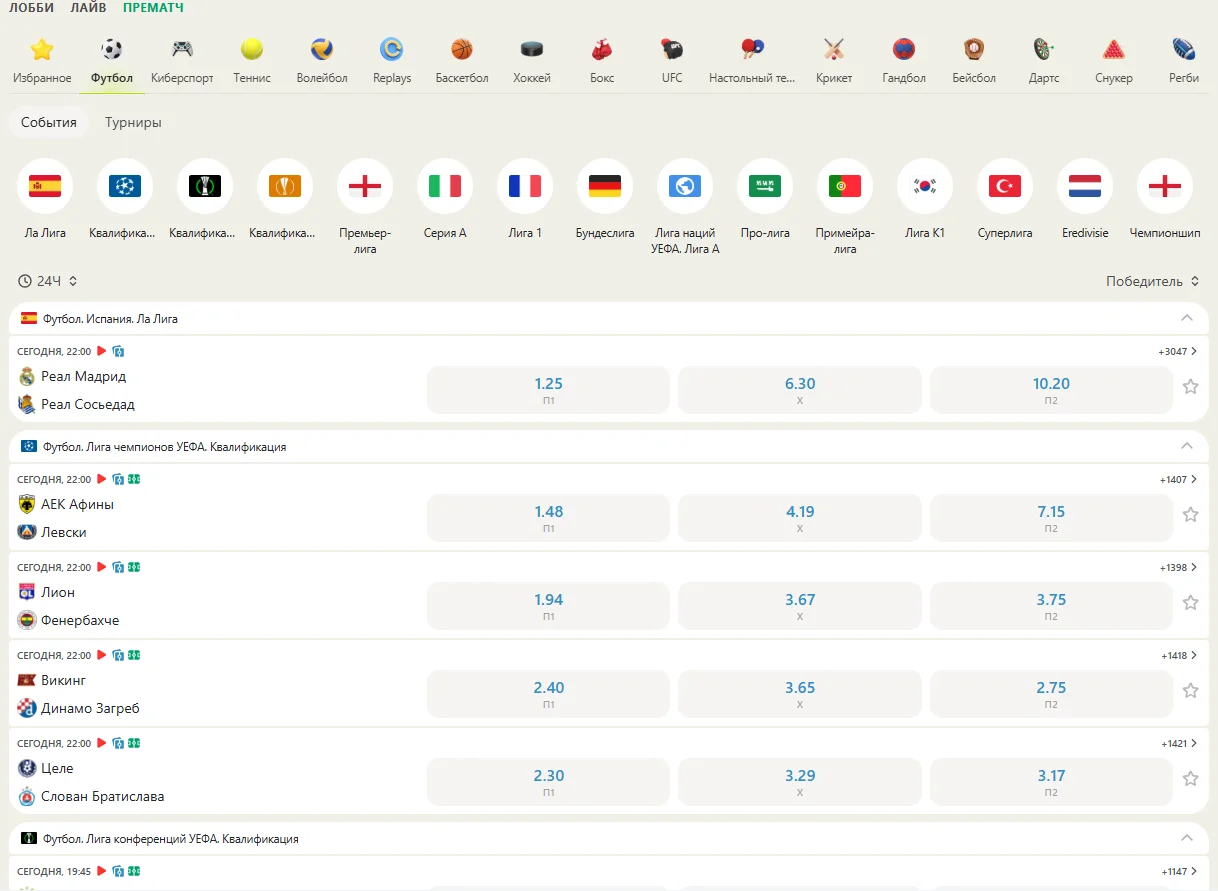Add Реал Мадрид match to favorites

[1190, 387]
